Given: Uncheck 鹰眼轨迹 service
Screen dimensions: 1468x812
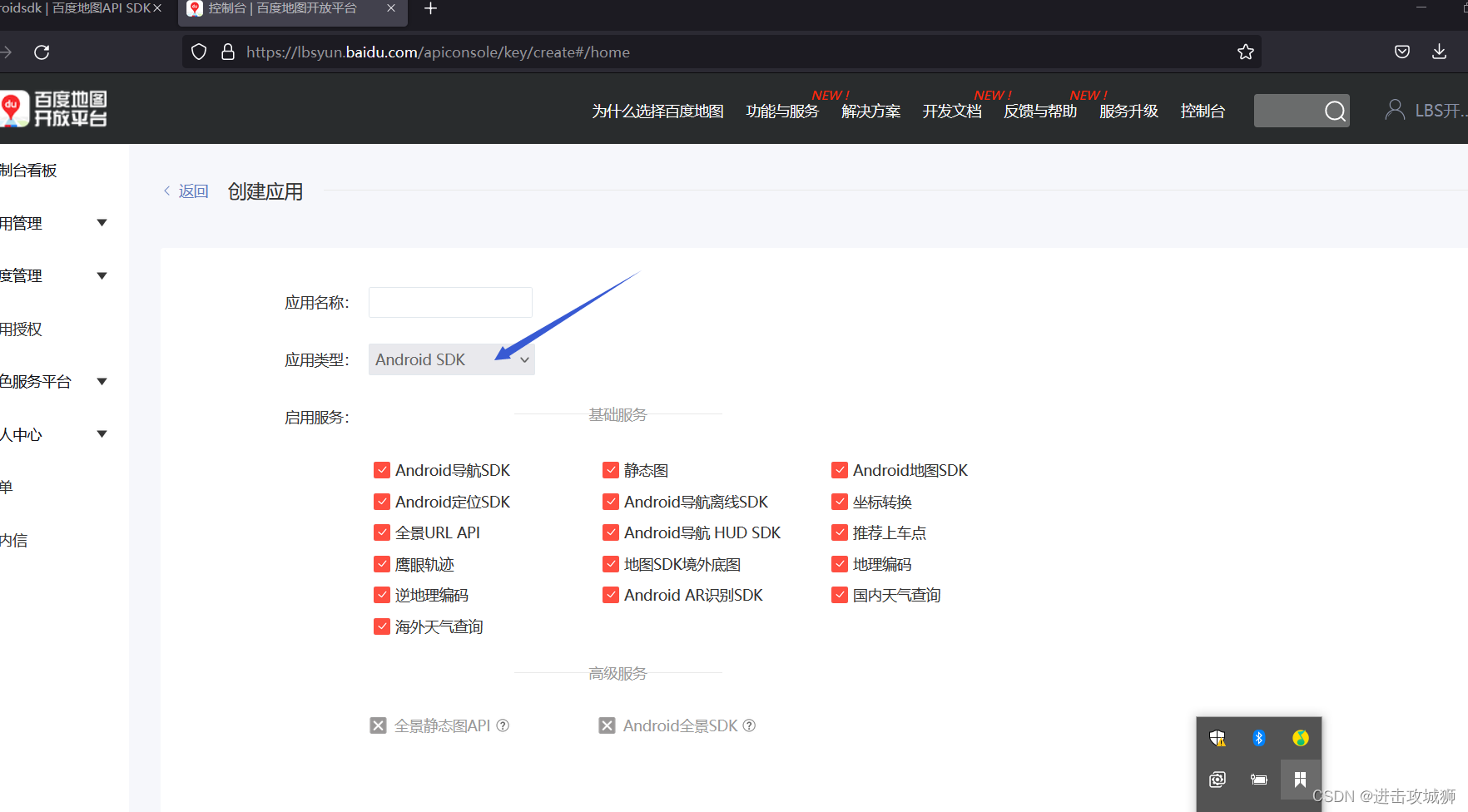Looking at the screenshot, I should pyautogui.click(x=382, y=564).
